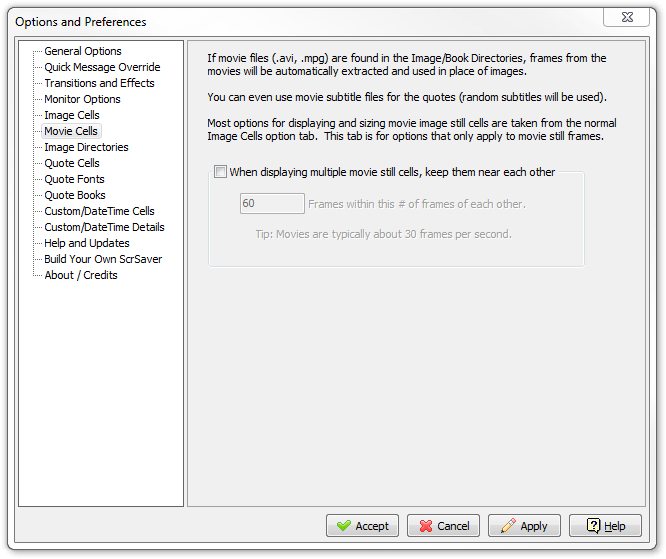Enable keep movie still cells near each other

tap(220, 172)
